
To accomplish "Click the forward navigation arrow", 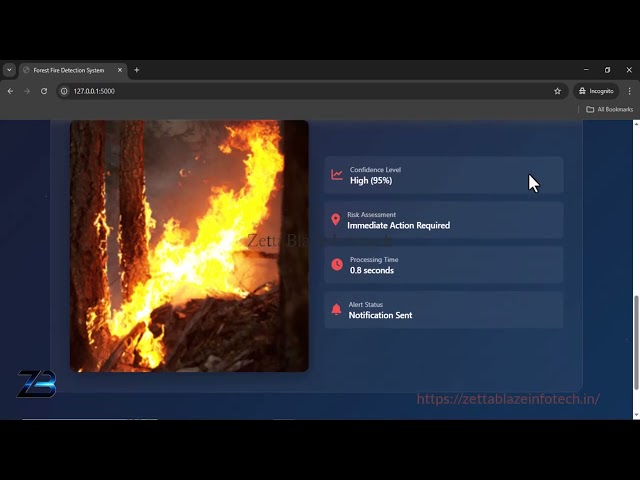I will click(x=27, y=91).
